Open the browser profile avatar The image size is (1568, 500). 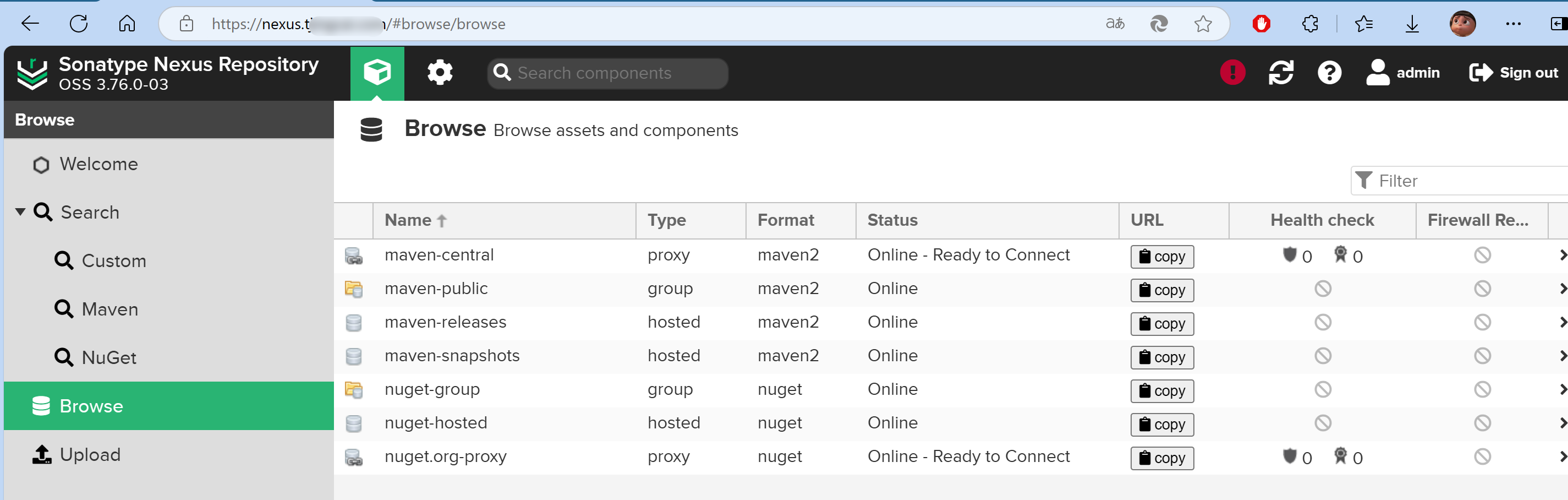coord(1463,24)
